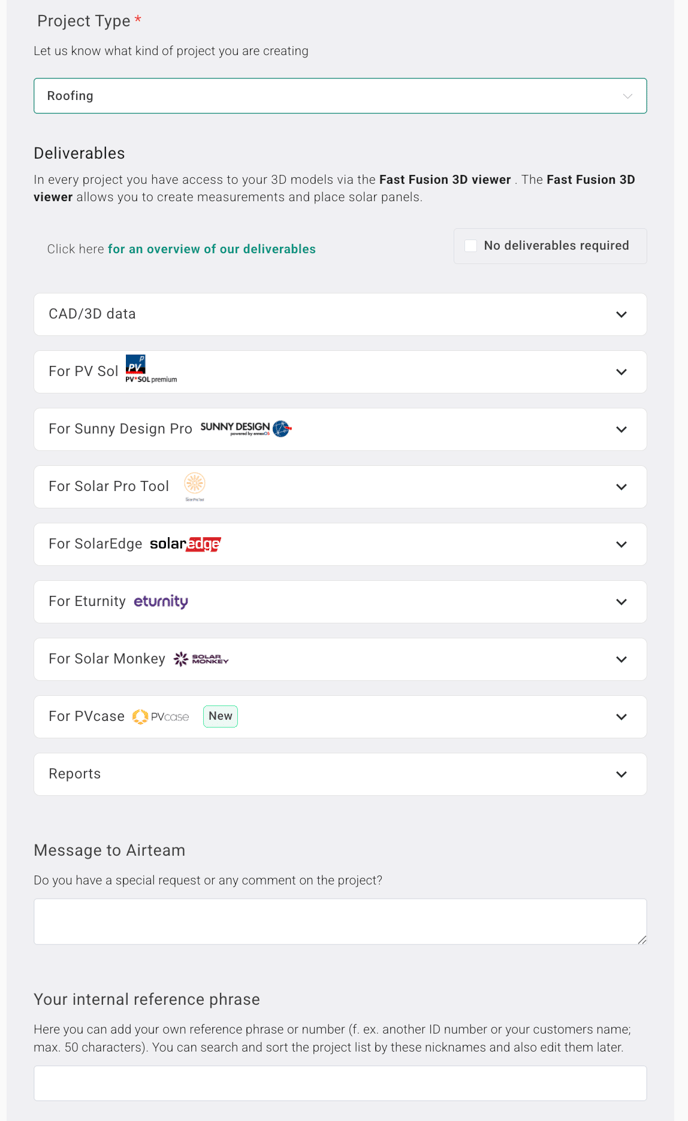This screenshot has height=1121, width=688.
Task: Click the internal reference phrase input field
Action: coord(340,1083)
